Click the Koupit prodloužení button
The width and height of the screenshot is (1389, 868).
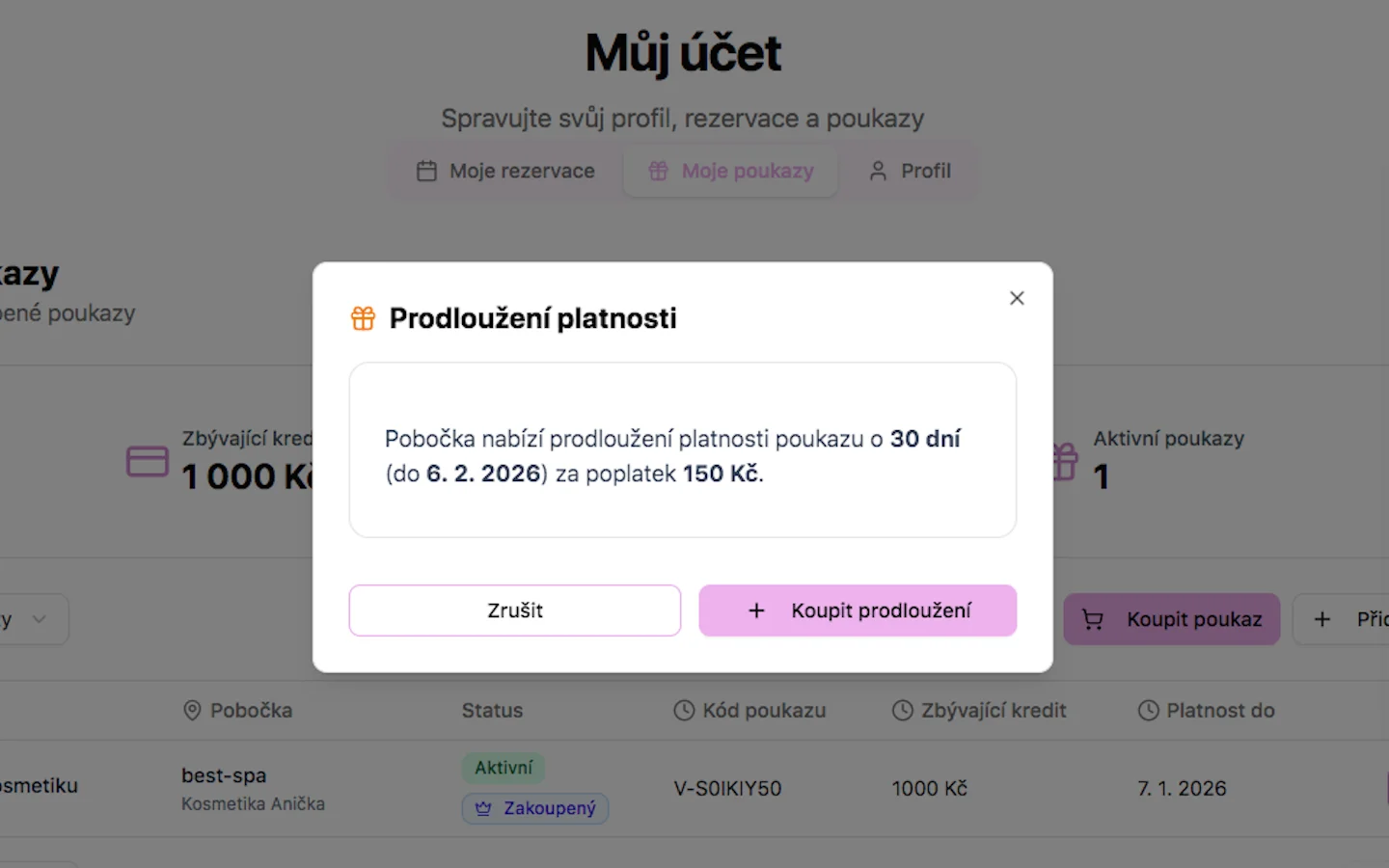857,610
